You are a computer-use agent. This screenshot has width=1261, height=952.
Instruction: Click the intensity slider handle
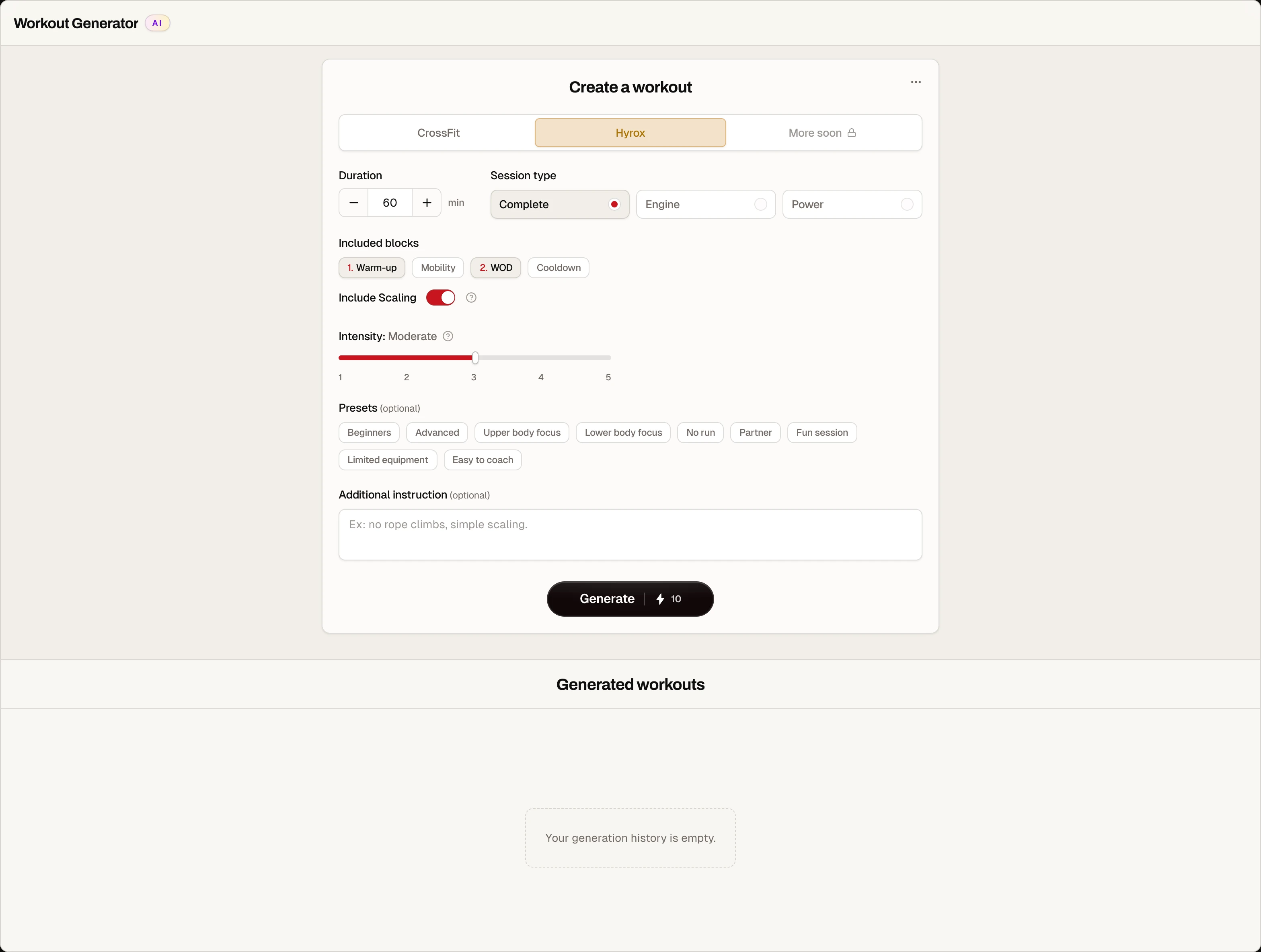click(475, 358)
